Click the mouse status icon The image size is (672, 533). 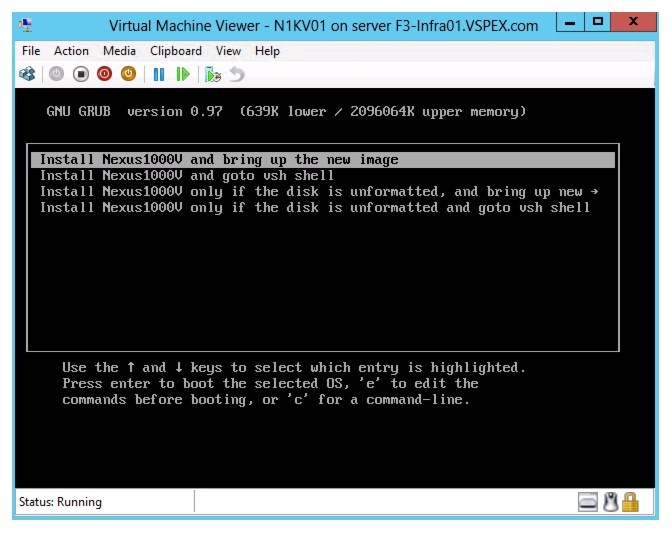(x=610, y=502)
